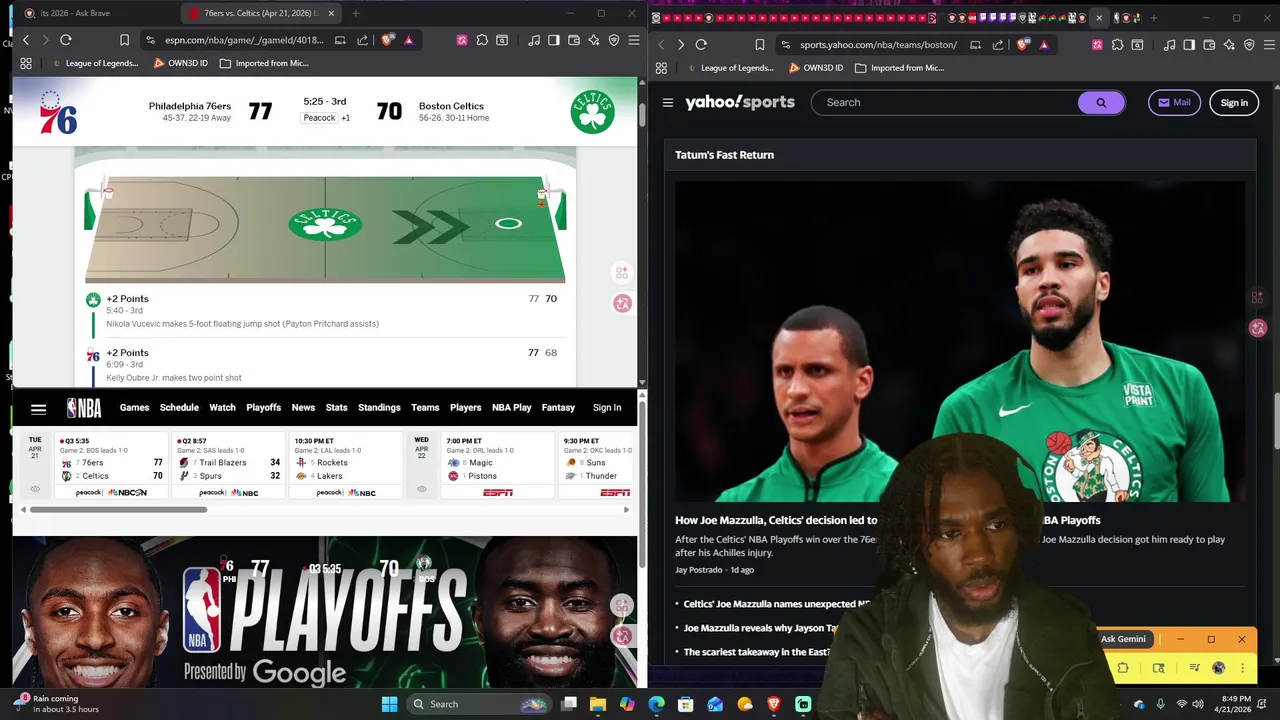Screen dimensions: 1280x720
Task: Open Brave Rewards triangle in Yahoo window
Action: point(1044,44)
